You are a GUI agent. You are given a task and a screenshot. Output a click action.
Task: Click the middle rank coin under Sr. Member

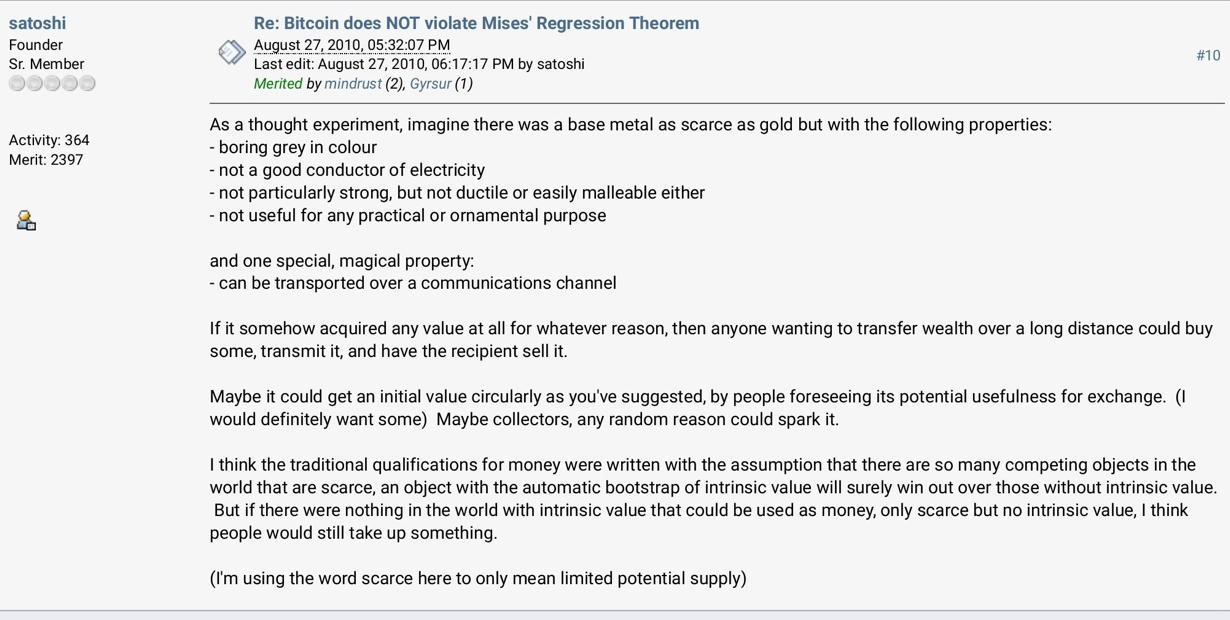[x=52, y=84]
